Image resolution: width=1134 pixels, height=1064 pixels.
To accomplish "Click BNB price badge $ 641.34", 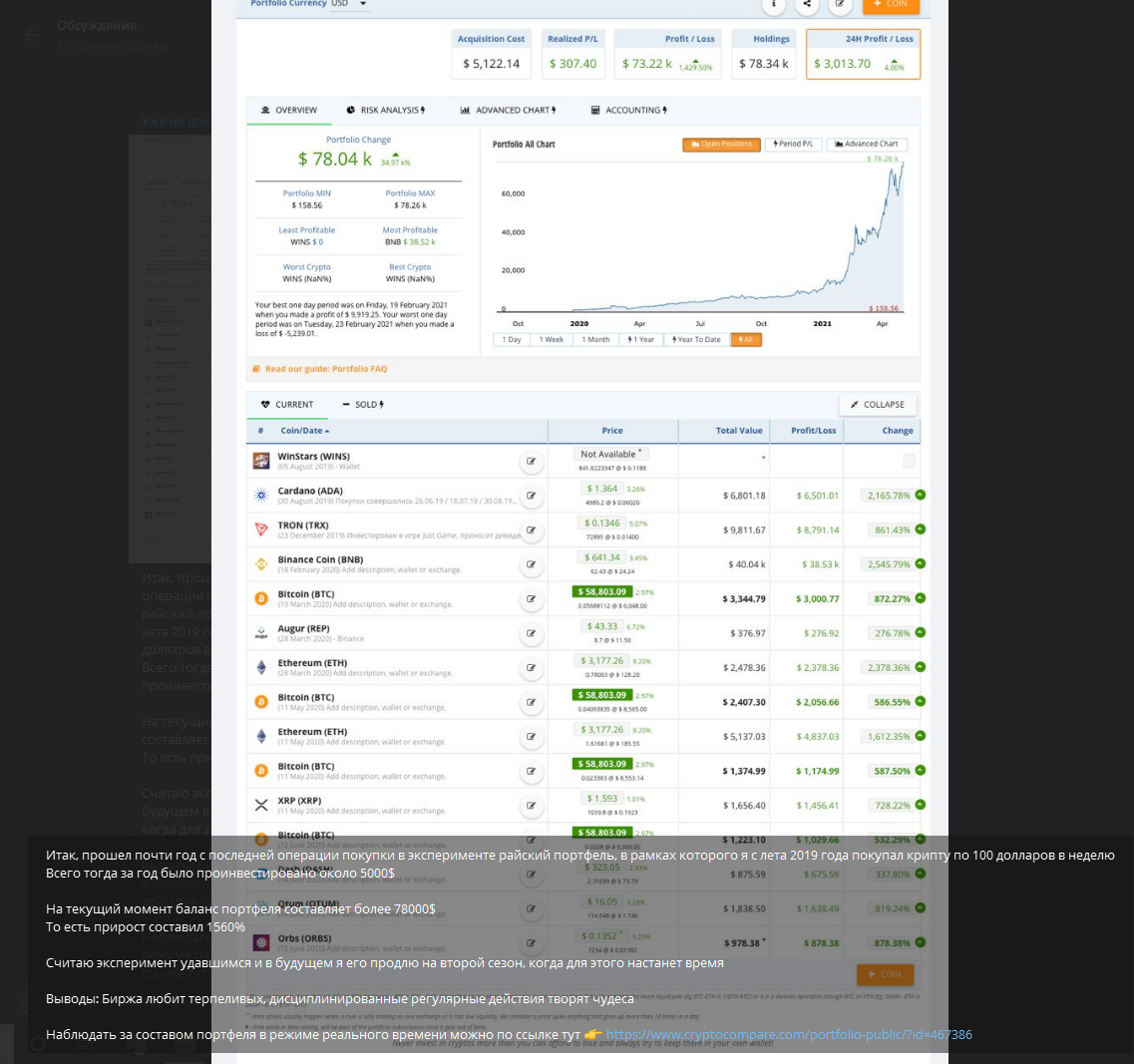I will [601, 557].
